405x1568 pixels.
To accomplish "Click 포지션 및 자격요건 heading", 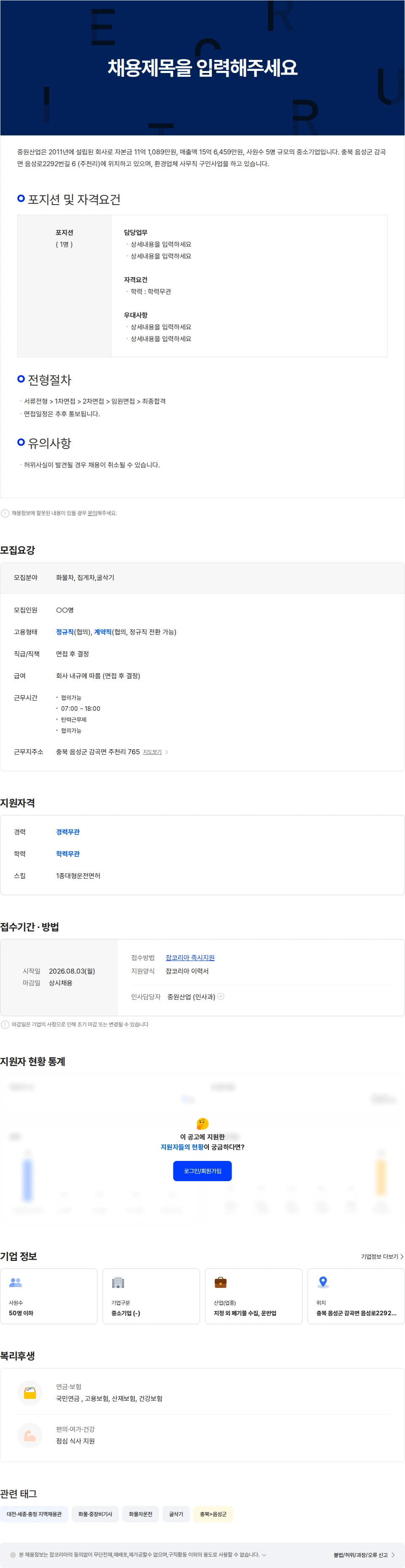I will click(74, 200).
